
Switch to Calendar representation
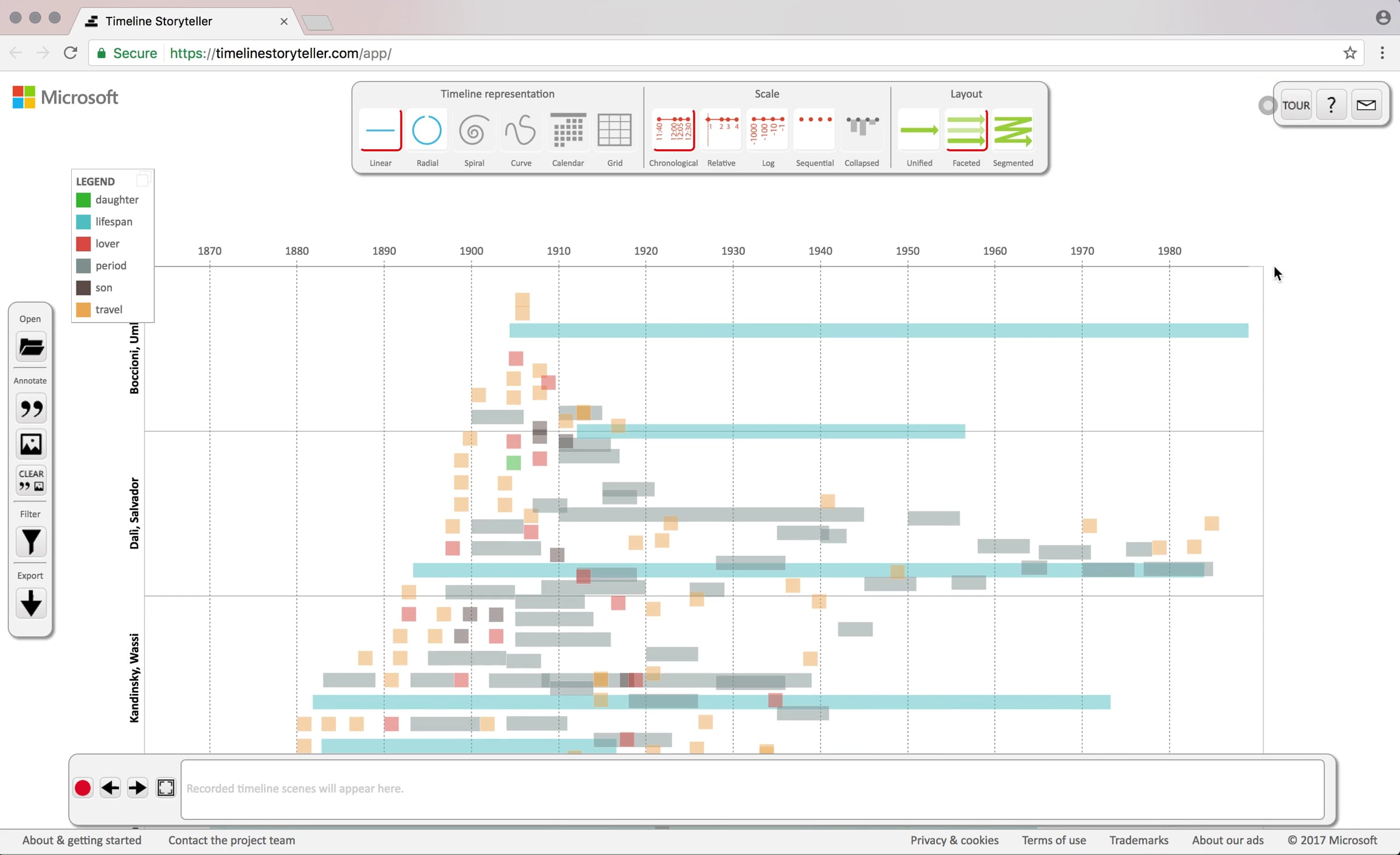pyautogui.click(x=568, y=130)
